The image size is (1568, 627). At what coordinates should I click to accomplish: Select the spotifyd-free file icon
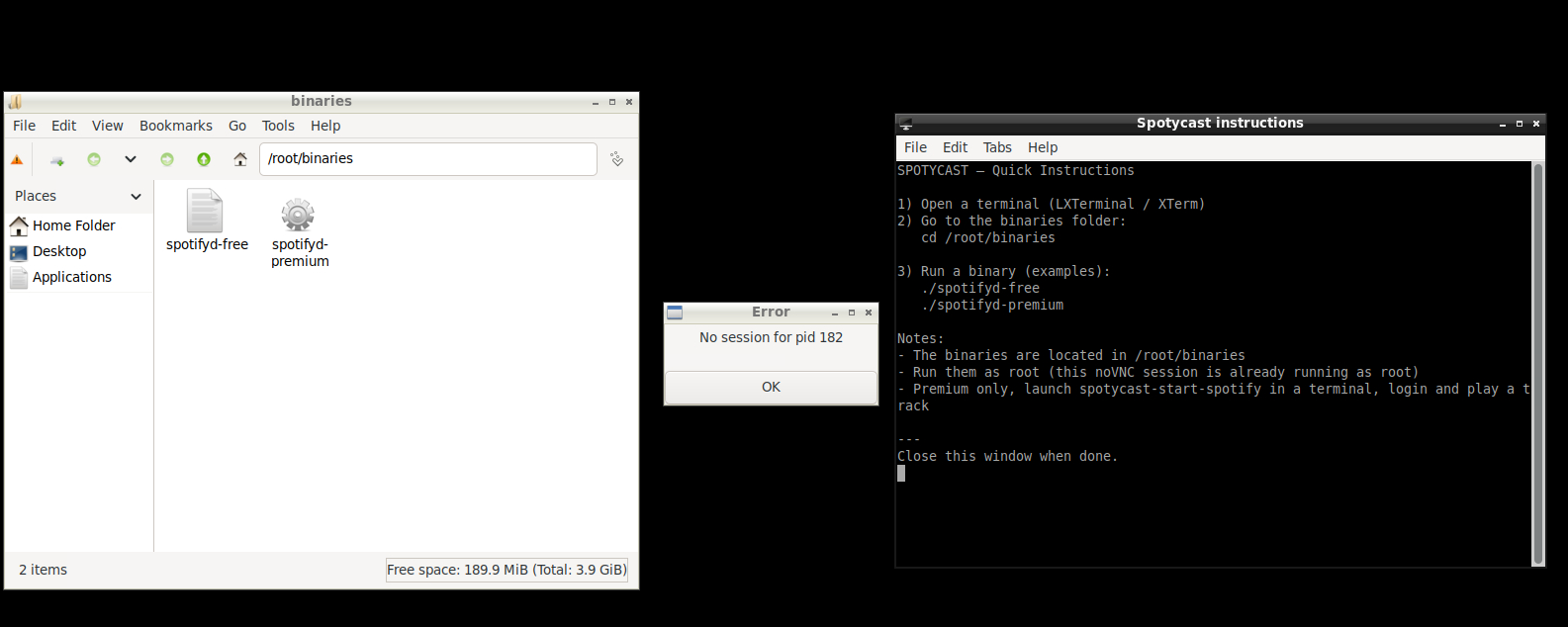(205, 211)
